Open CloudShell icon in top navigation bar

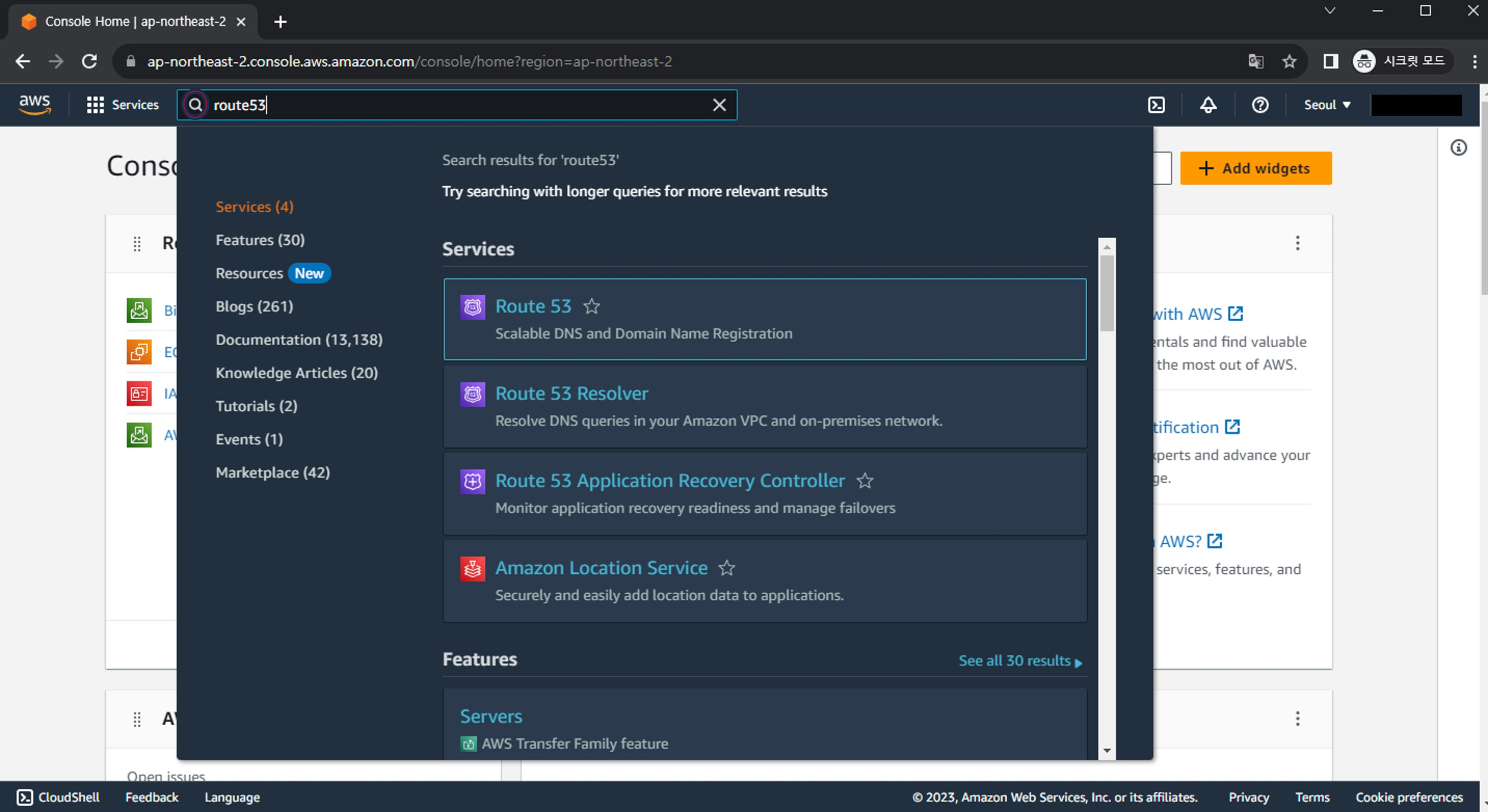tap(1156, 105)
